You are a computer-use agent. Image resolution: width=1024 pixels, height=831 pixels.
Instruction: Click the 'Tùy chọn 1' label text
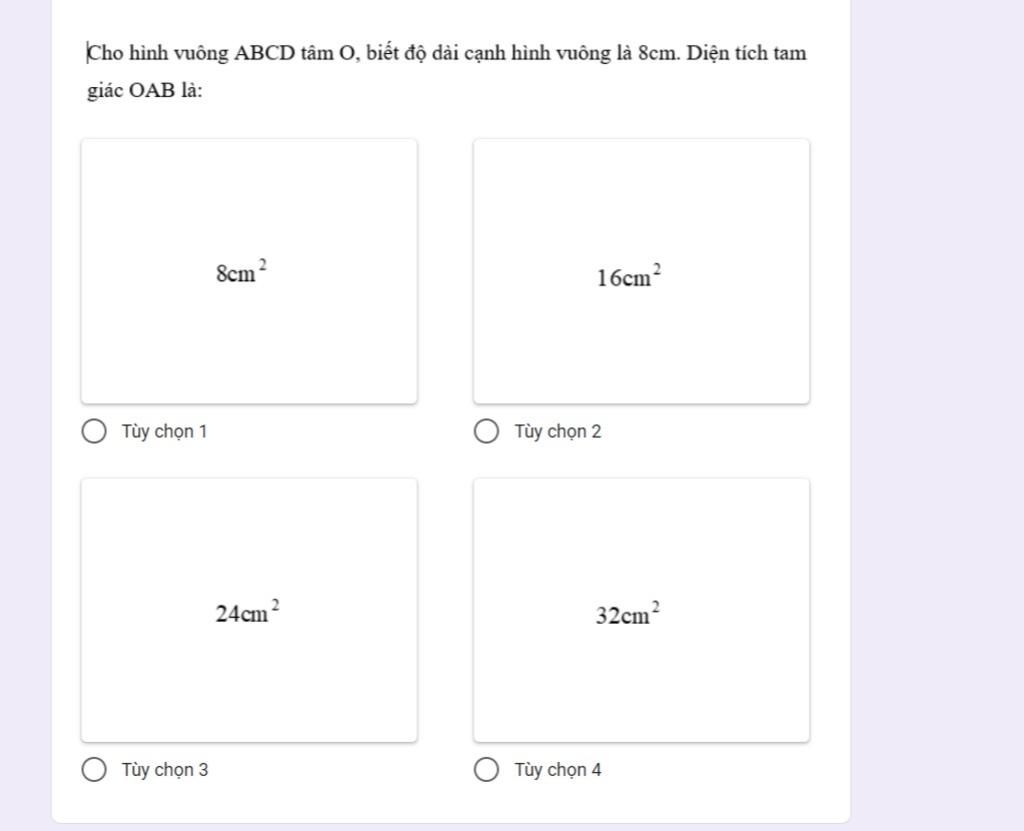pyautogui.click(x=164, y=432)
